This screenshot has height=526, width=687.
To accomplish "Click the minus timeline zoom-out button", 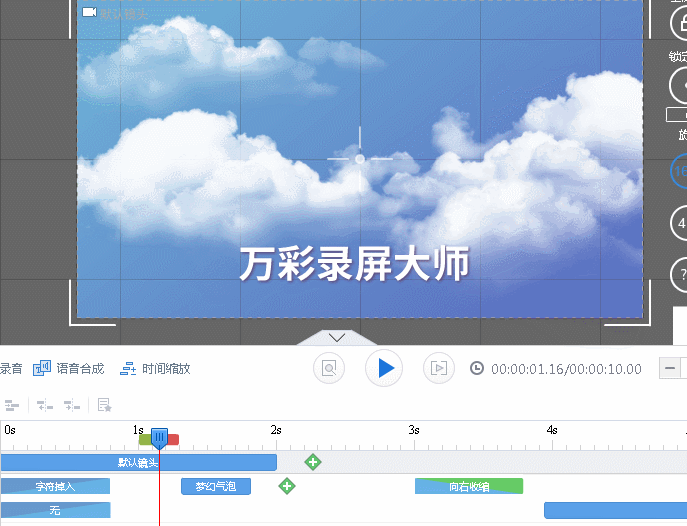I will (x=670, y=368).
